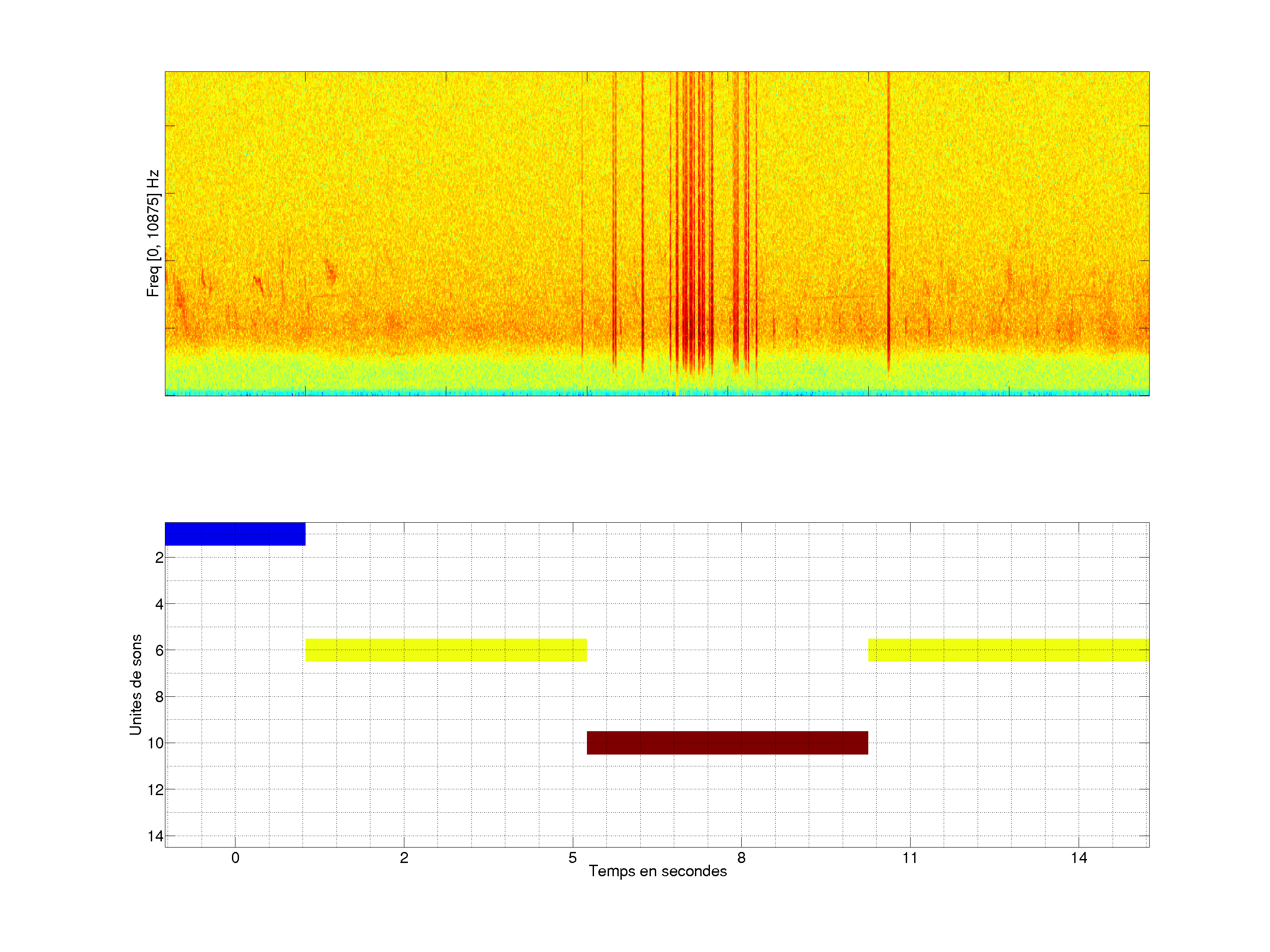Click the x-axis tick label 0
This screenshot has width=1270, height=952.
(235, 858)
